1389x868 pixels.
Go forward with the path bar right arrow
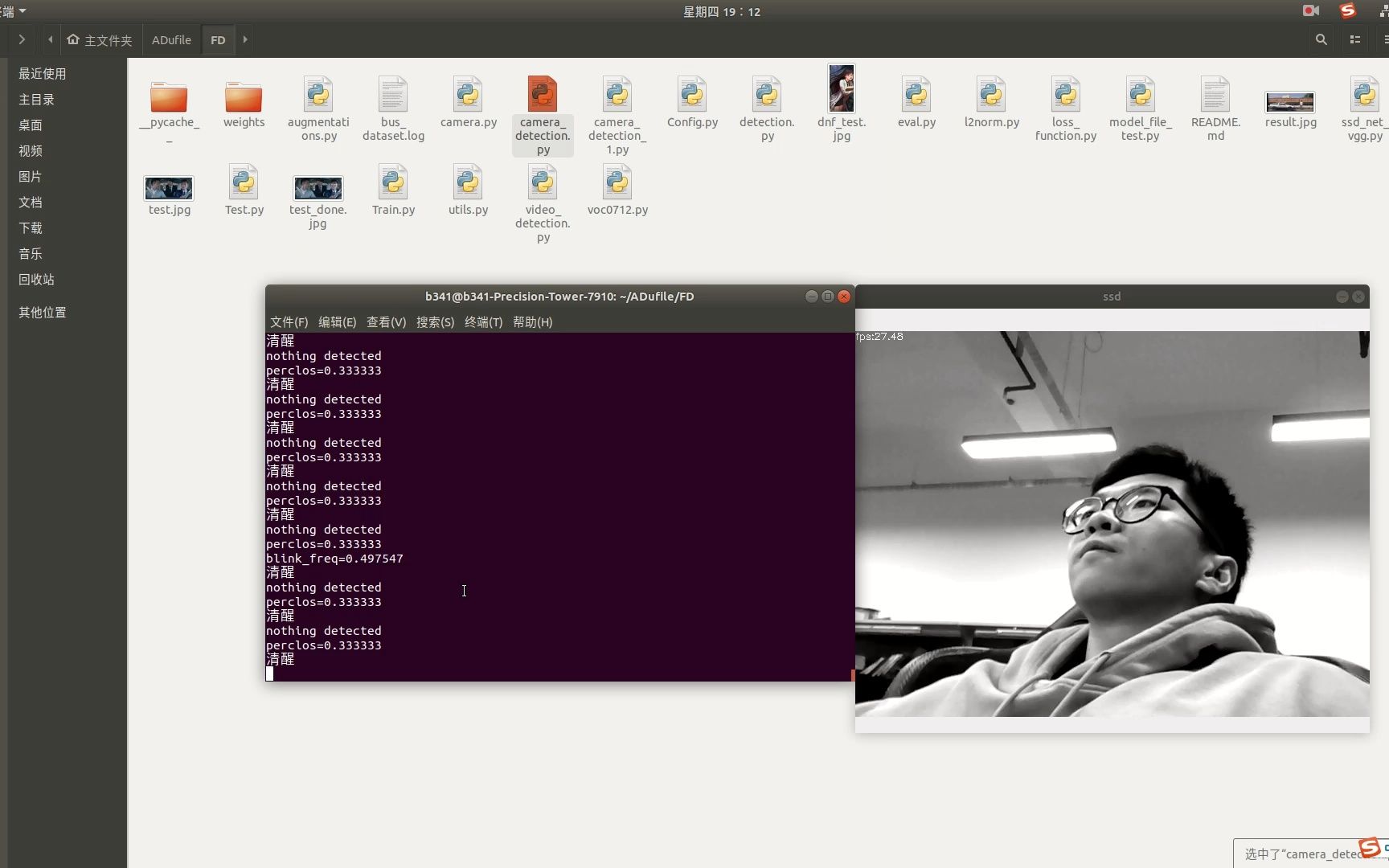click(245, 39)
